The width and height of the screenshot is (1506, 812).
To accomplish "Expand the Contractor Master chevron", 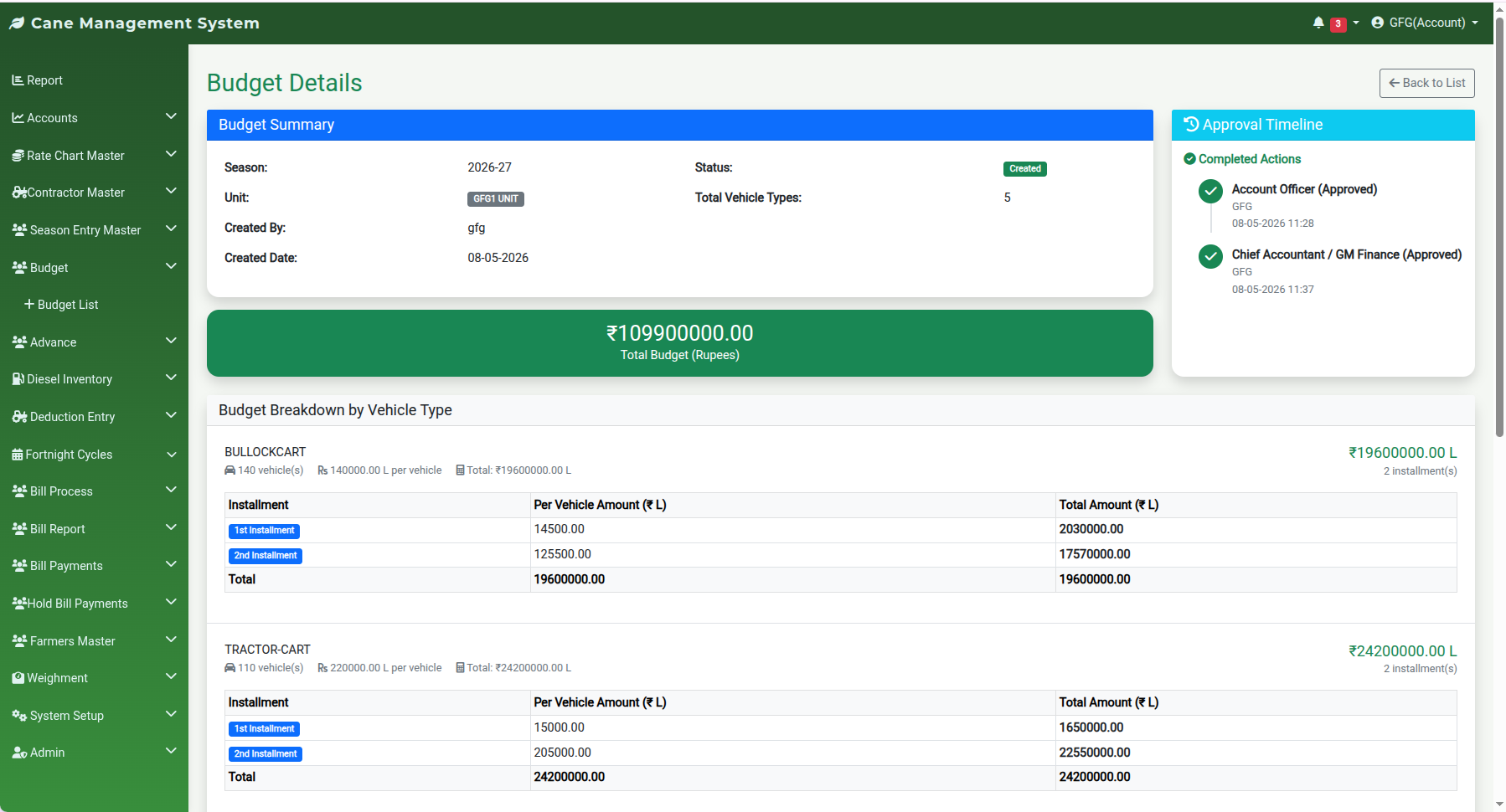I will pyautogui.click(x=171, y=191).
